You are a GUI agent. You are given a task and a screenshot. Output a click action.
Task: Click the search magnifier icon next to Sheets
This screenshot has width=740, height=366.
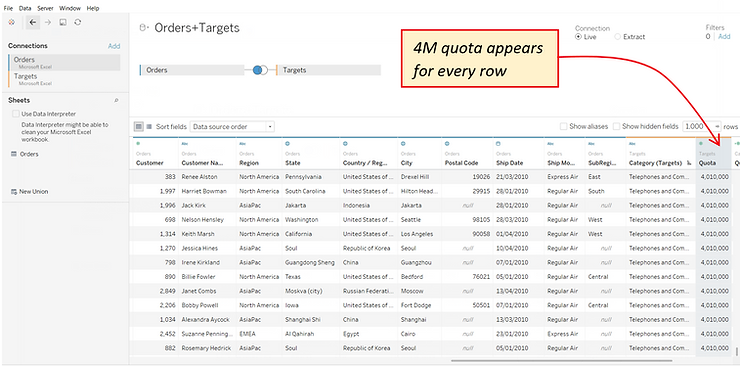tap(117, 100)
